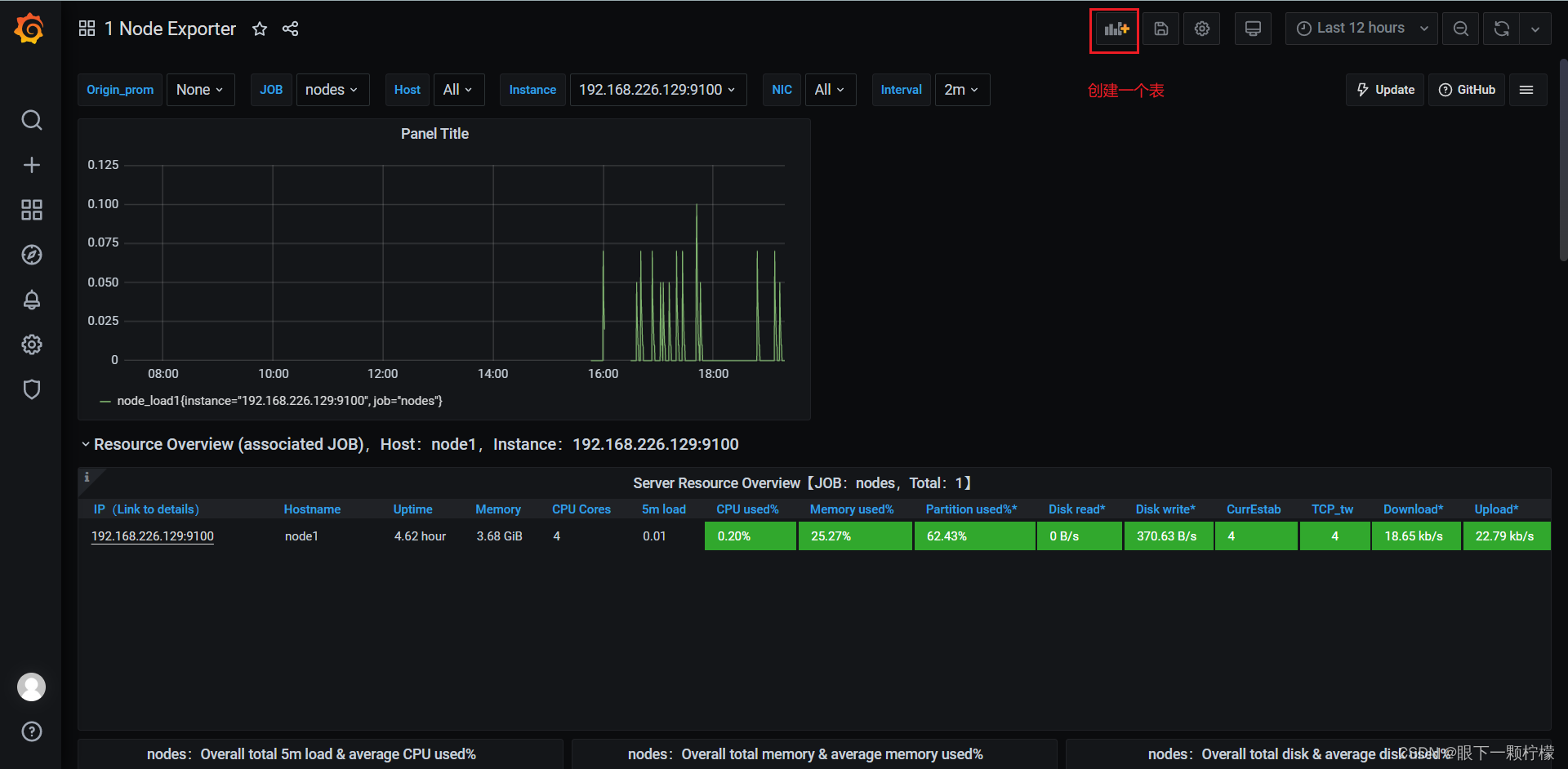
Task: Star the 1 Node Exporter dashboard
Action: [260, 29]
